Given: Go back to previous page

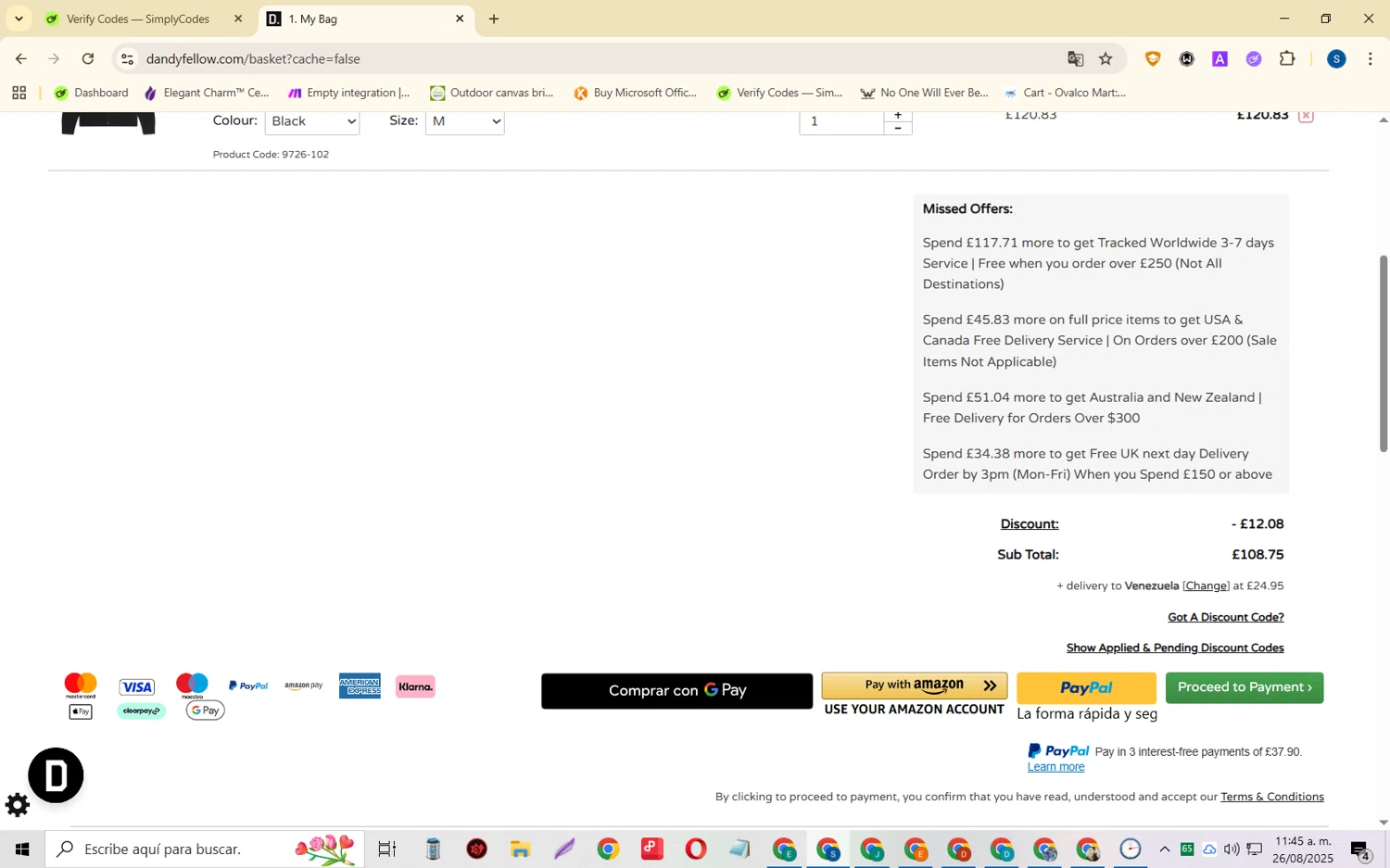Looking at the screenshot, I should (20, 59).
